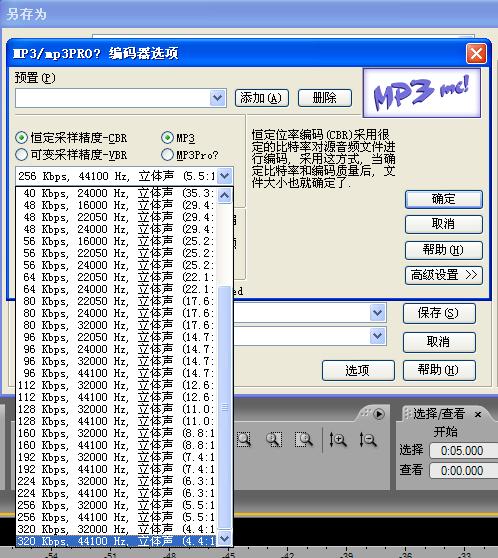The height and width of the screenshot is (558, 498).
Task: Click the MP3 mc! logo image
Action: 421,93
